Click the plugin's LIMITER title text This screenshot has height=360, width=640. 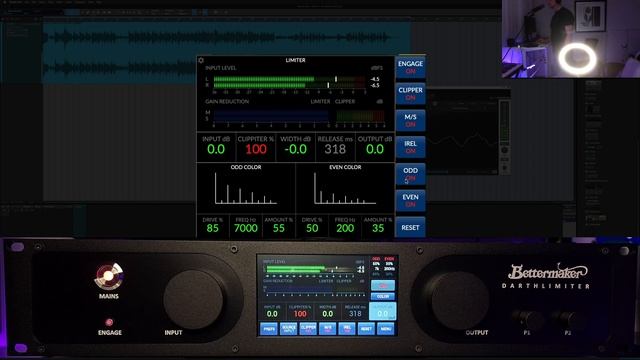[296, 60]
